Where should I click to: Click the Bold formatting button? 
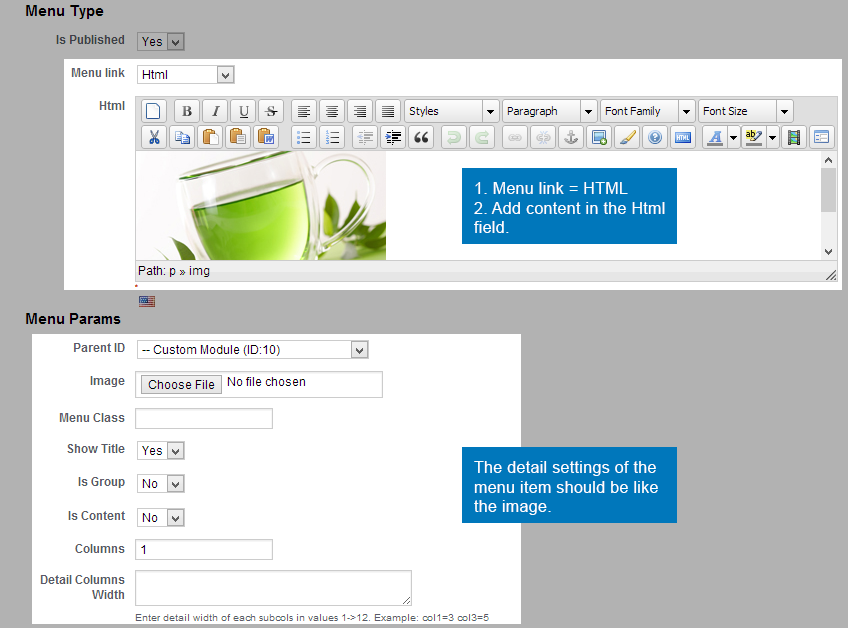pyautogui.click(x=186, y=111)
